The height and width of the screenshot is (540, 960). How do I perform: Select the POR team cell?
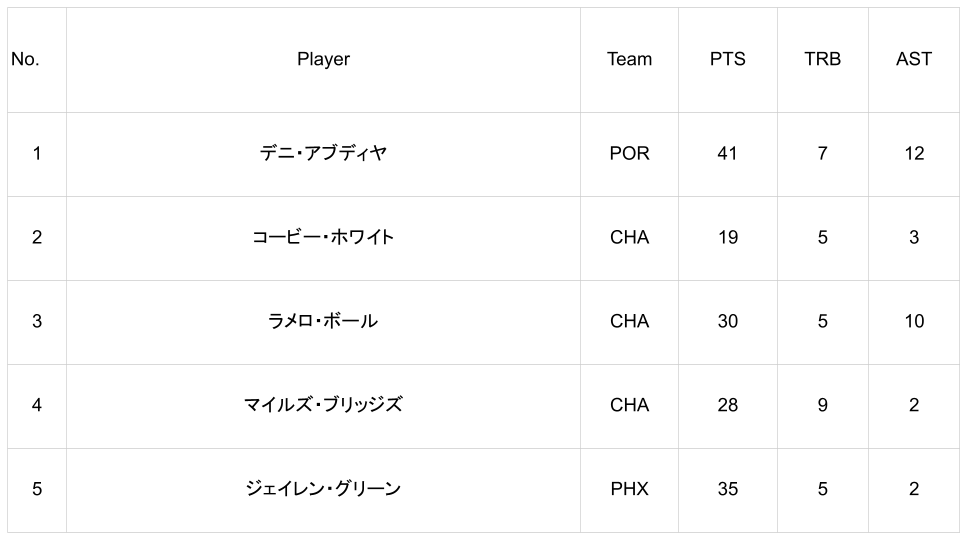point(629,154)
